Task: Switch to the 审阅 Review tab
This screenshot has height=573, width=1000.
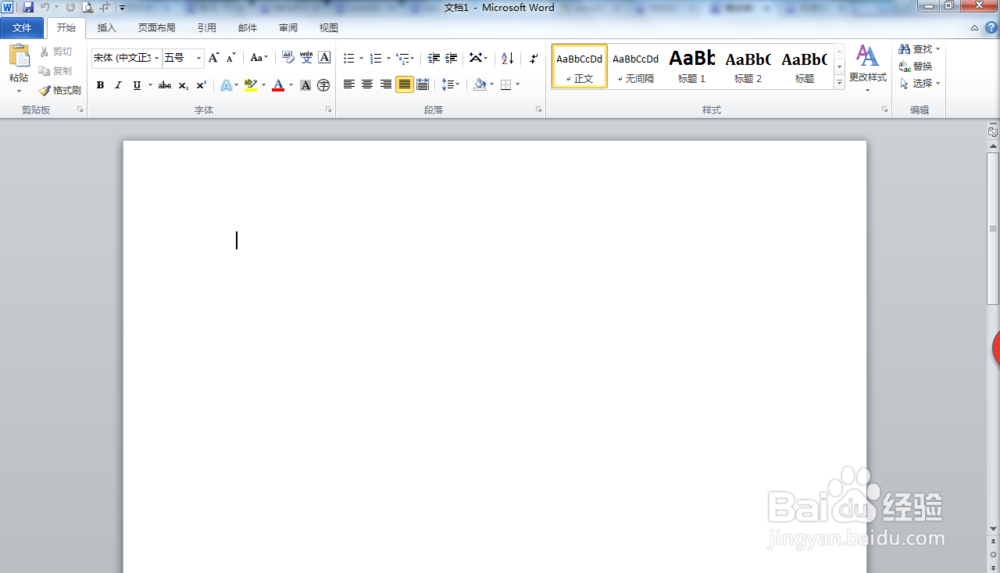Action: (288, 28)
